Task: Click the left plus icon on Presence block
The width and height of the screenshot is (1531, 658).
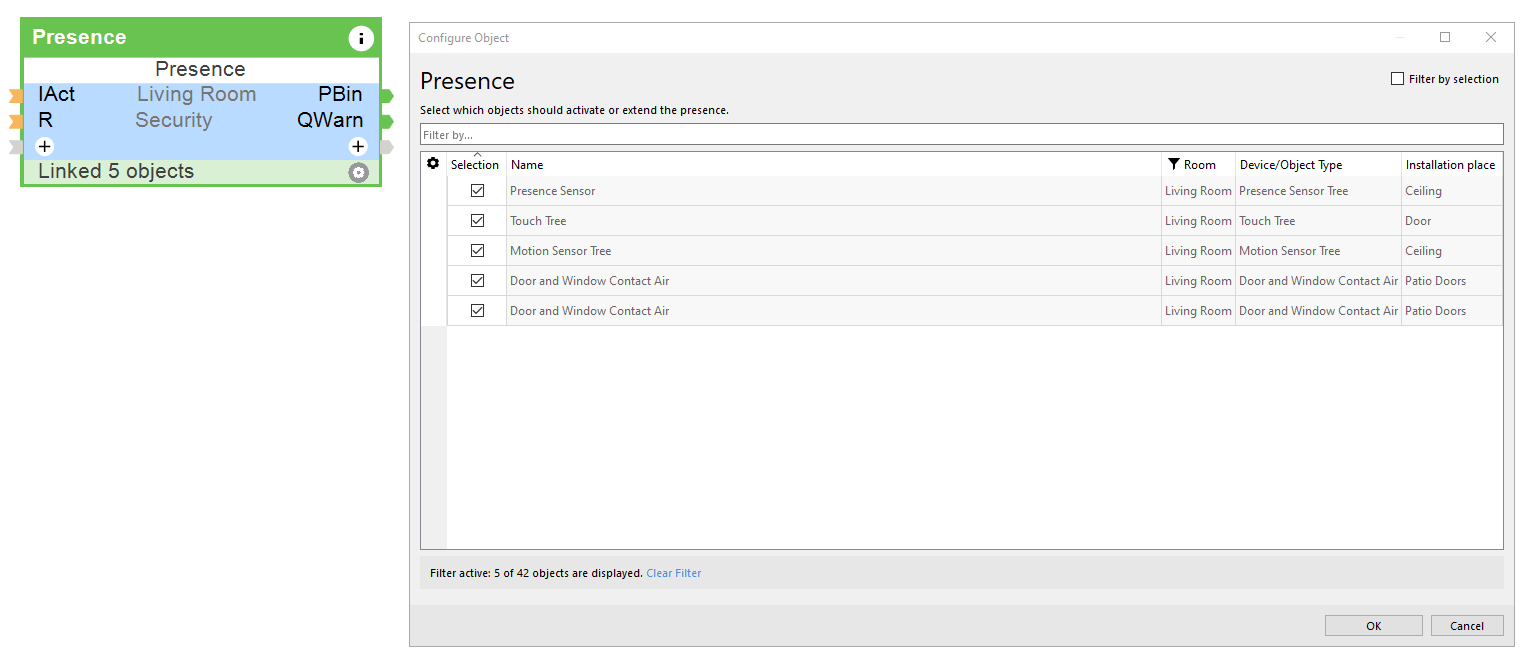Action: (x=44, y=147)
